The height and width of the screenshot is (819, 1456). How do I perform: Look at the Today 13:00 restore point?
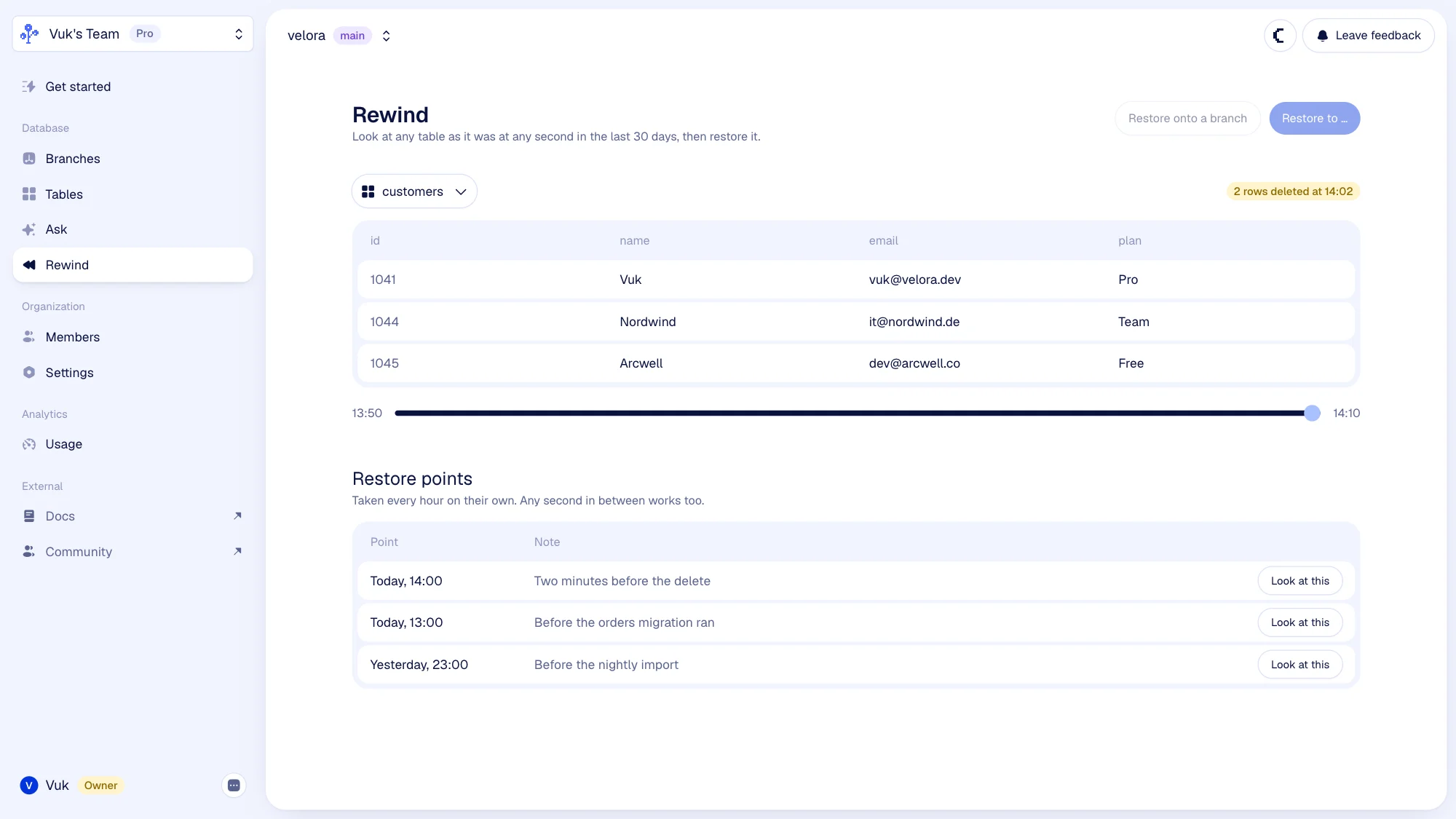pos(1300,622)
